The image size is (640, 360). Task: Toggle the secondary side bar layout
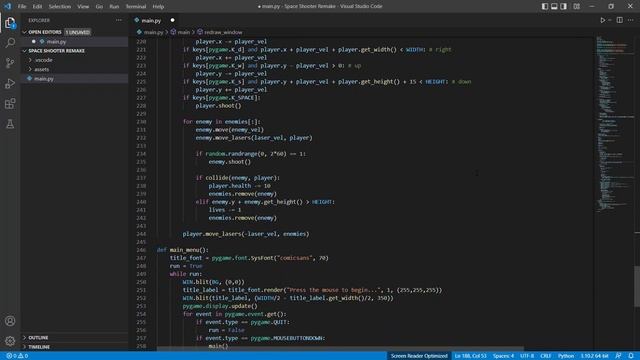564,6
